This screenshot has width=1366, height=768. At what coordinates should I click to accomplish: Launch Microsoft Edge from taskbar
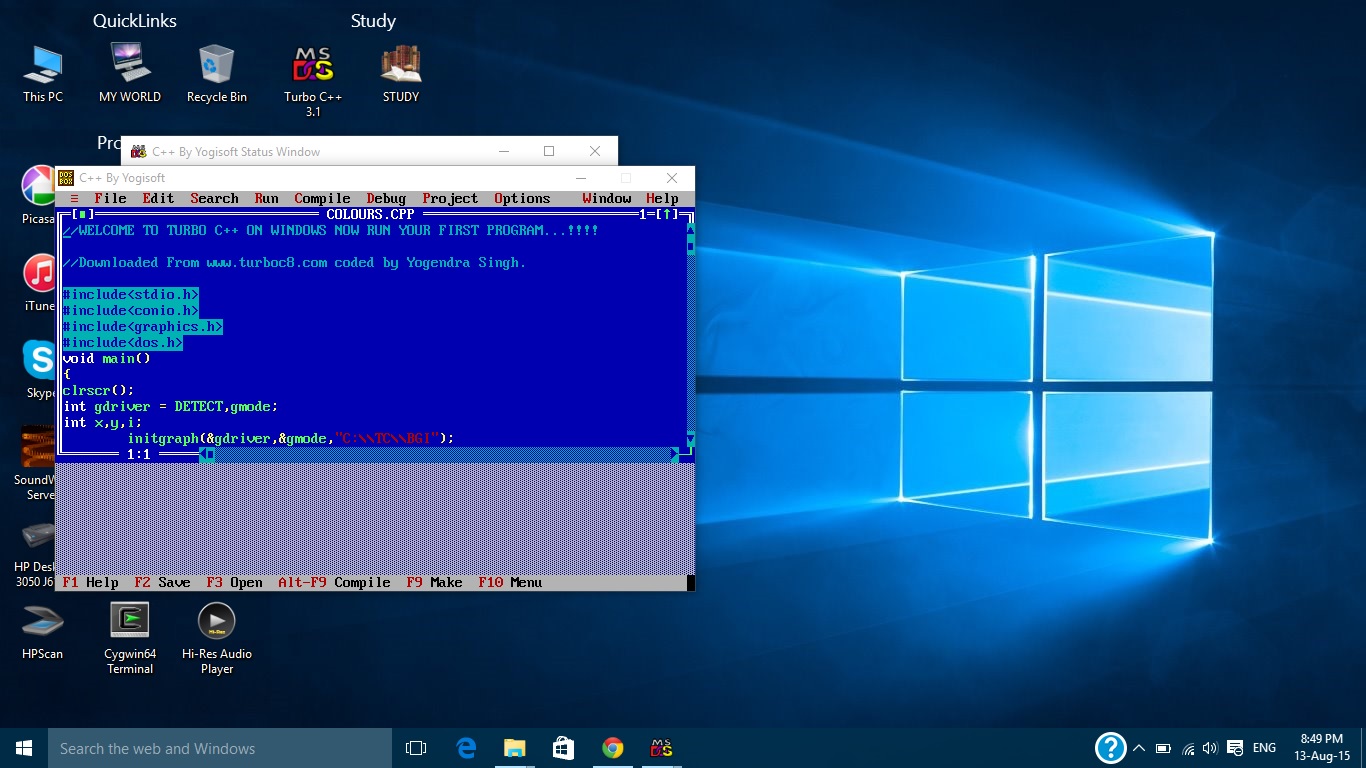pos(466,748)
